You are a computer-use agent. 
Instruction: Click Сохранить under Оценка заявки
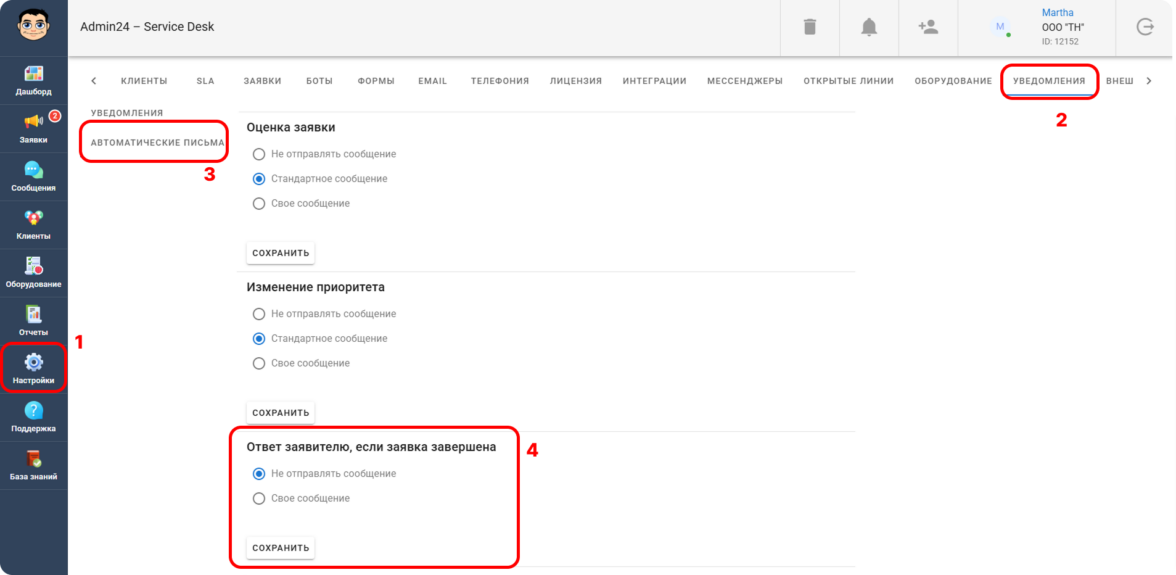click(280, 253)
